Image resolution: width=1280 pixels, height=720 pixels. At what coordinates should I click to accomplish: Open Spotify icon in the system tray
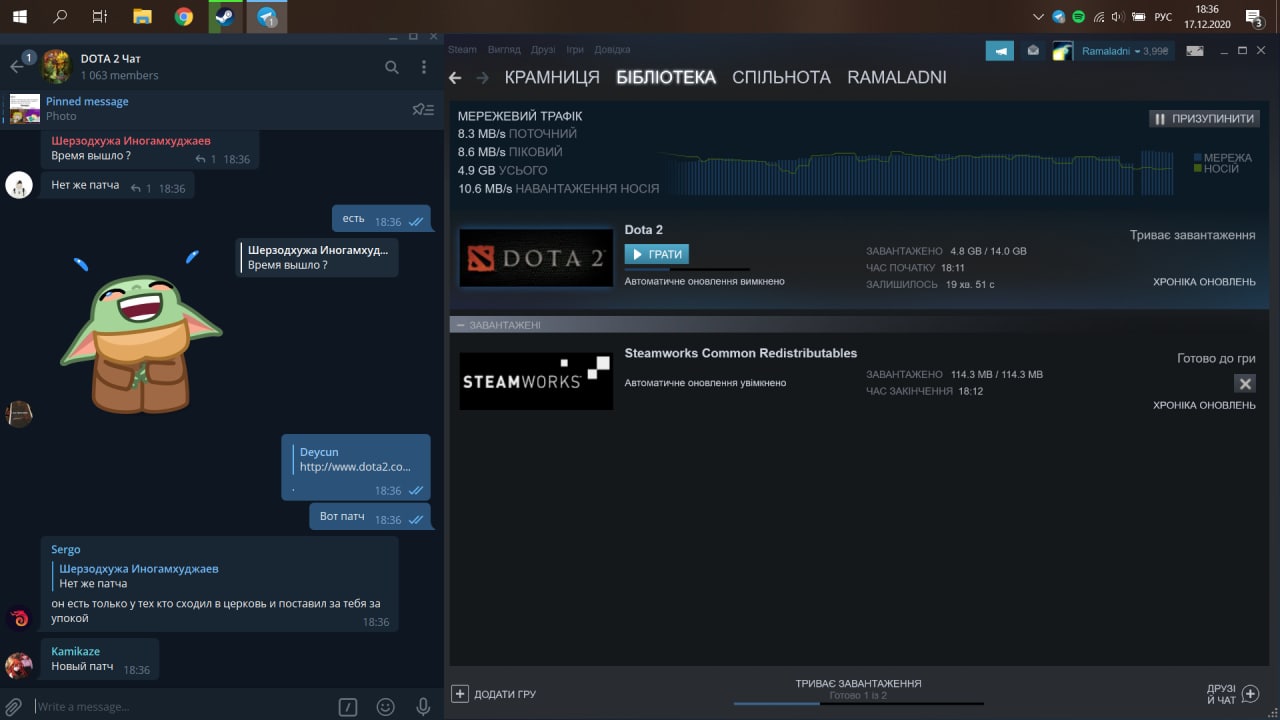[x=1078, y=16]
